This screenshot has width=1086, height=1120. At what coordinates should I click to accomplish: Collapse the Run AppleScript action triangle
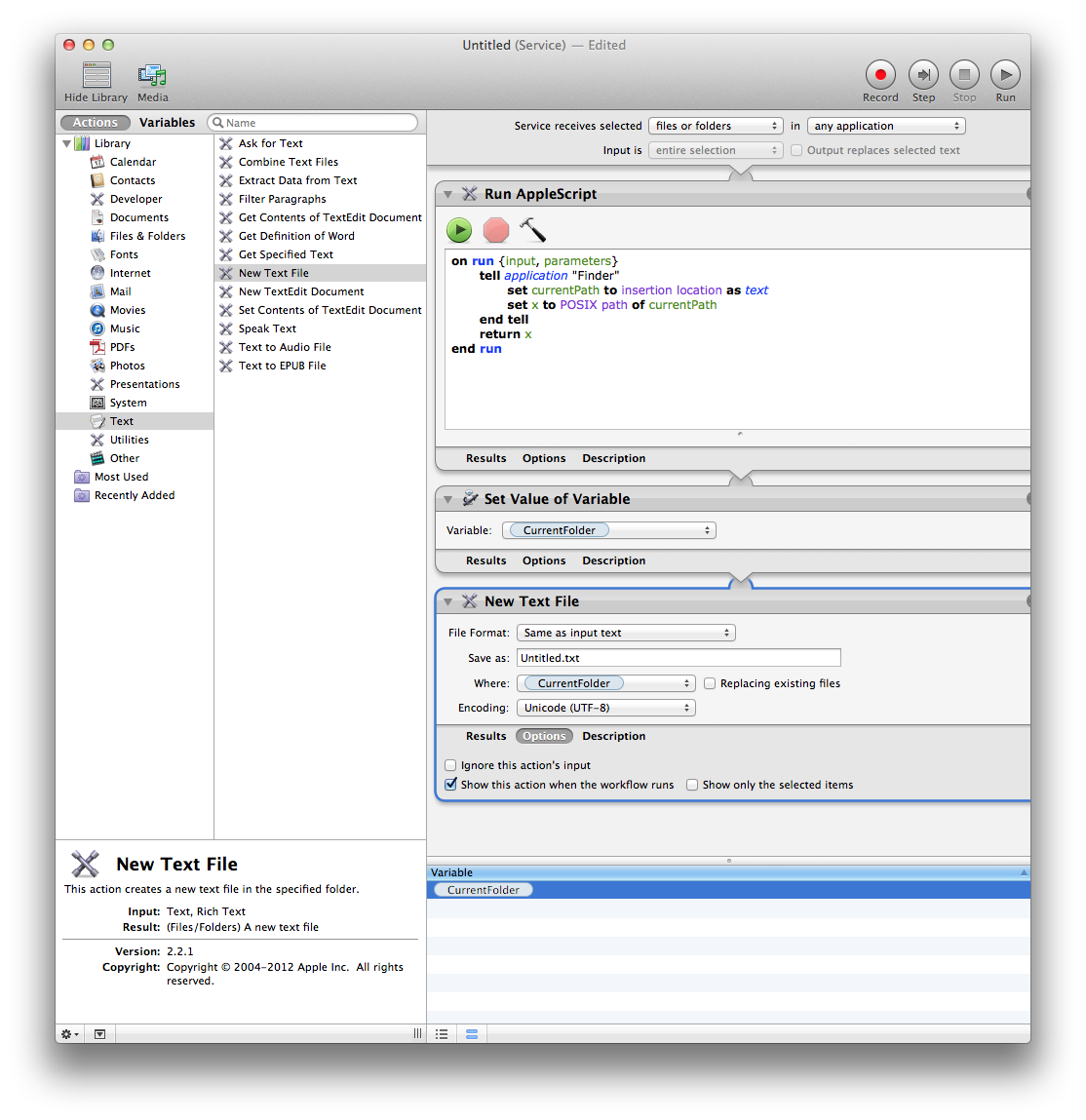(448, 194)
